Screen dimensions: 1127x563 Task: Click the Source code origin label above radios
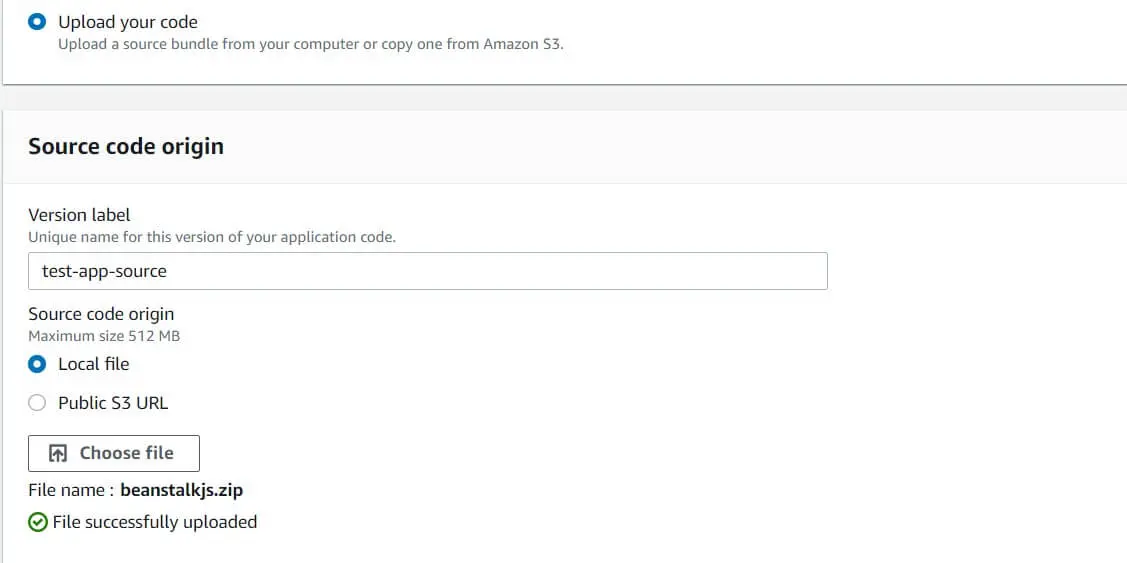click(101, 314)
